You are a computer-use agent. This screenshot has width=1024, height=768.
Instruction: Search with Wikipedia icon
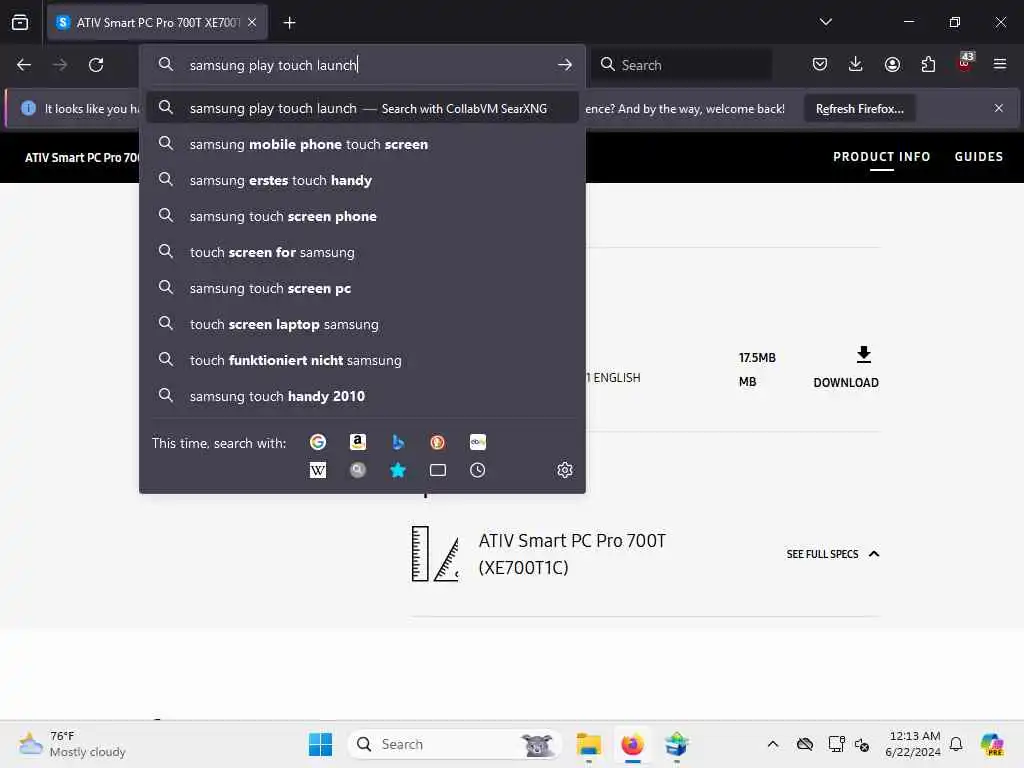click(317, 470)
